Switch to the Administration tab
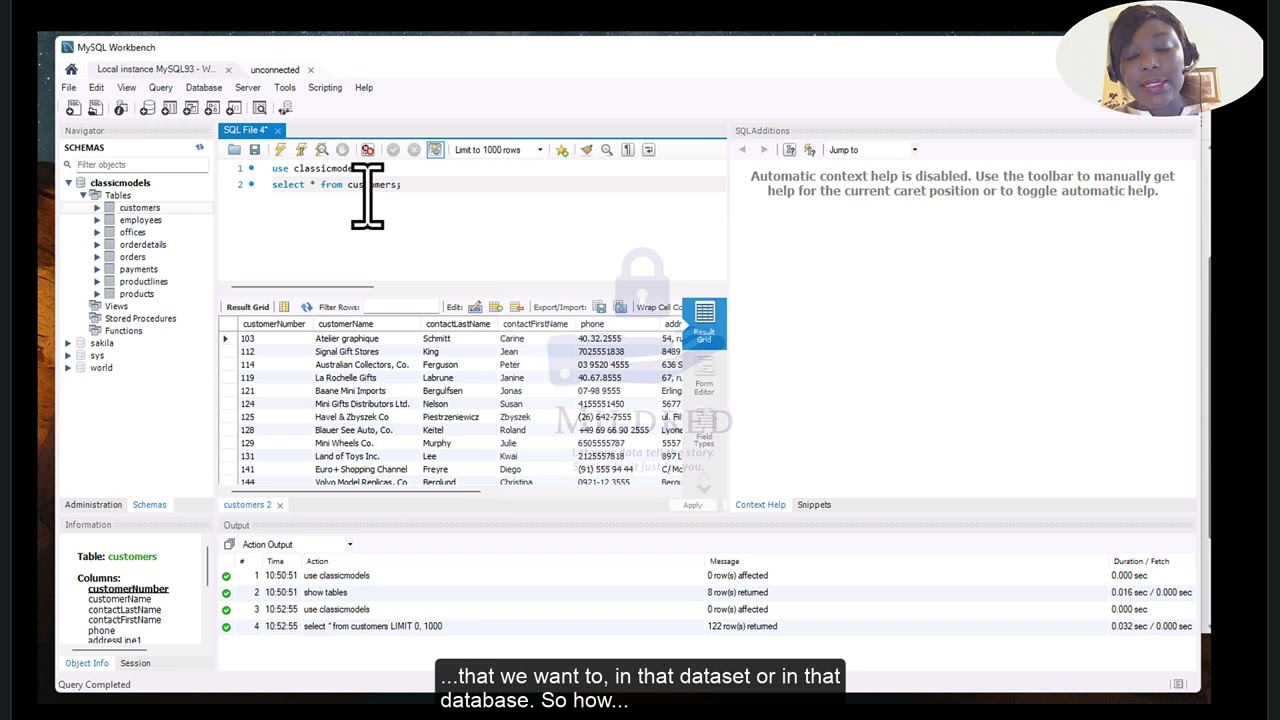 pyautogui.click(x=93, y=505)
